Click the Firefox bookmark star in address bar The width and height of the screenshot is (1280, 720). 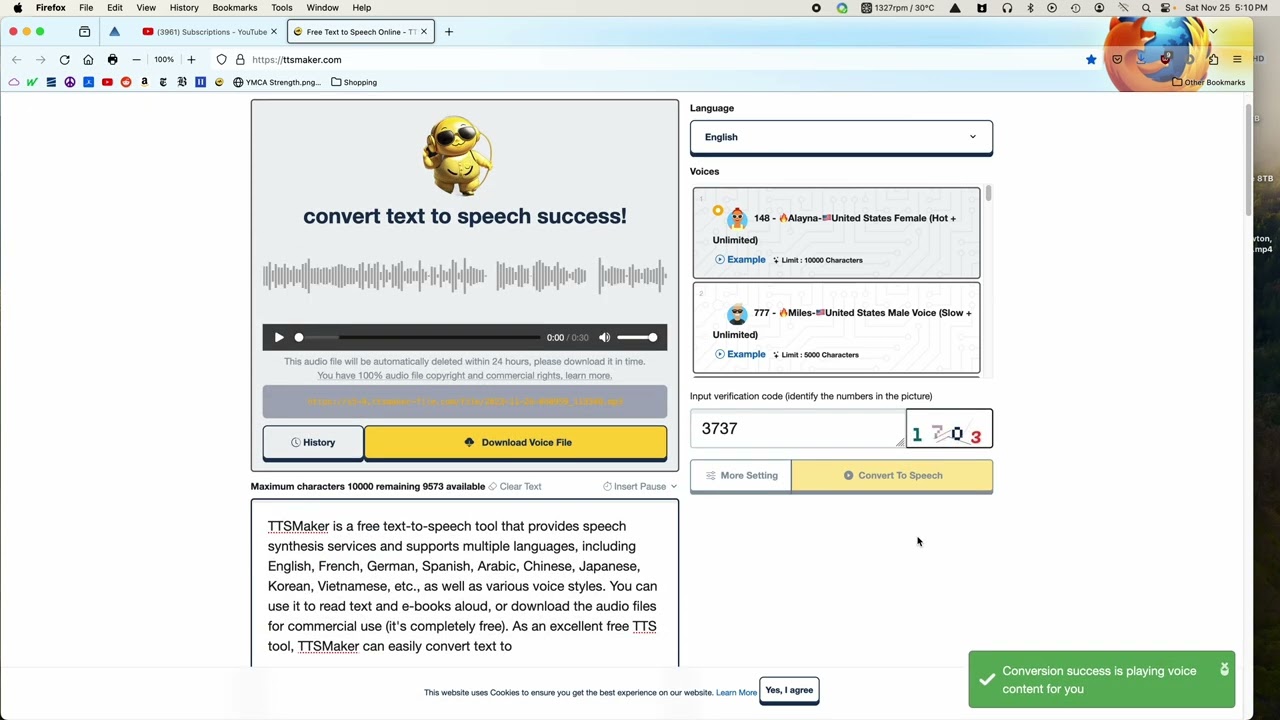pos(1091,59)
